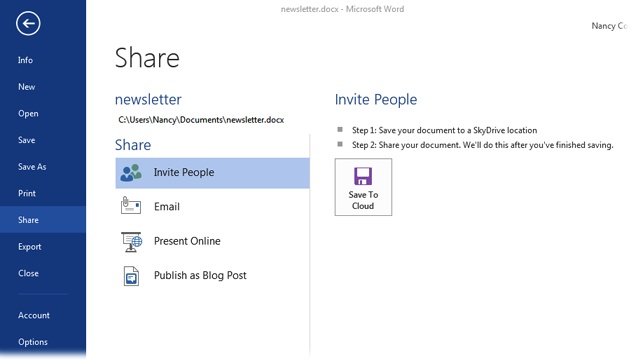Open the Save As page
Image resolution: width=631 pixels, height=361 pixels.
(x=32, y=167)
